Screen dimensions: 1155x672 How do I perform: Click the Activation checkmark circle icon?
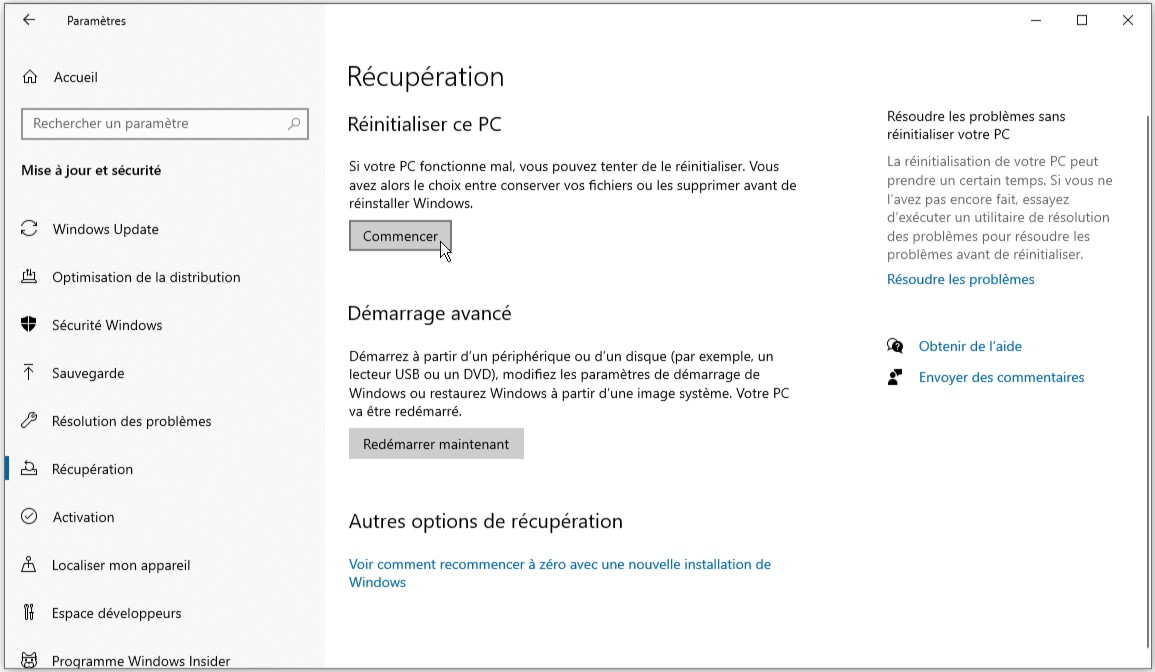pos(30,517)
